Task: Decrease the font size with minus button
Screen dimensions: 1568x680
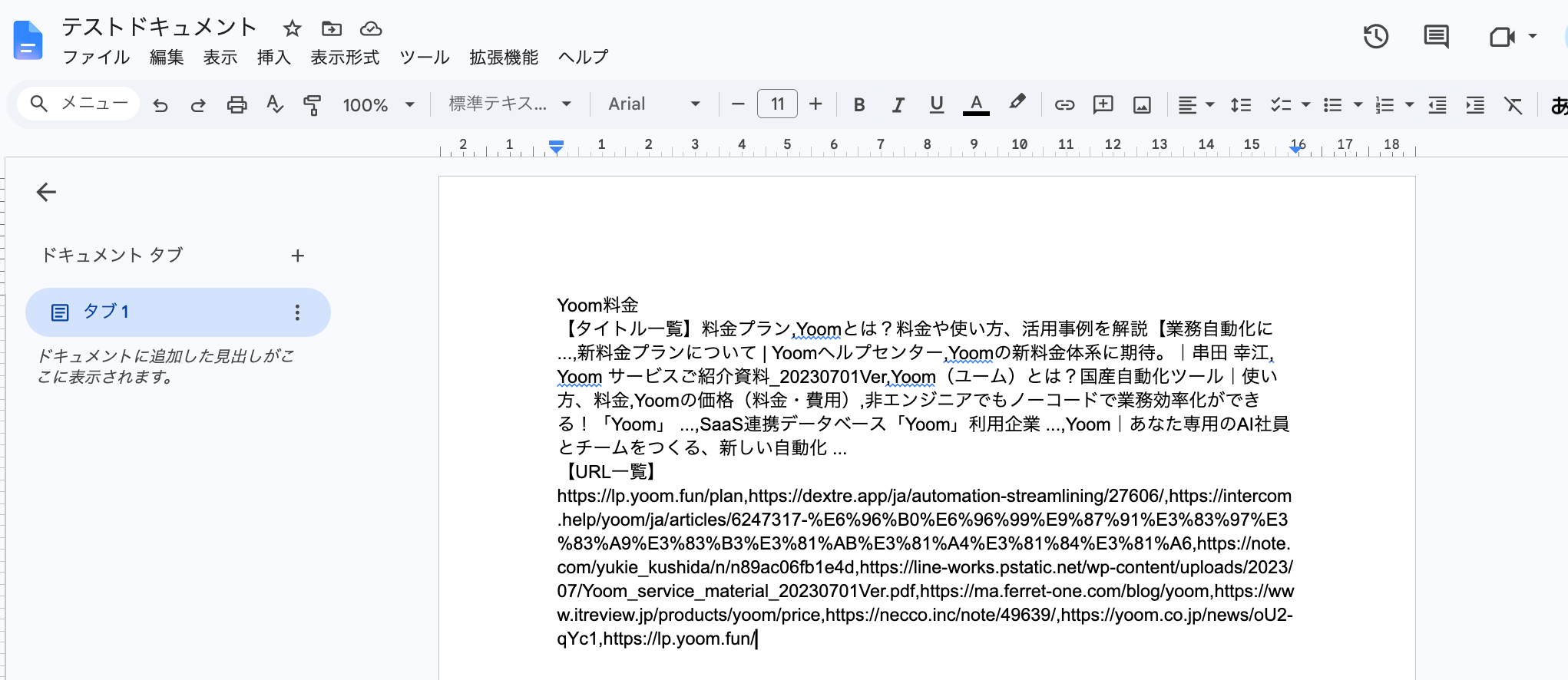Action: [738, 104]
